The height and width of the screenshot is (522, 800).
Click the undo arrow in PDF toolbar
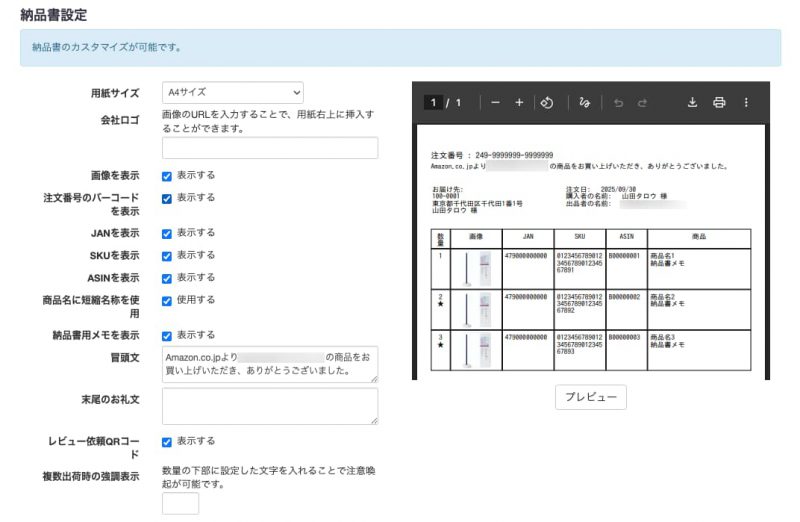[615, 103]
